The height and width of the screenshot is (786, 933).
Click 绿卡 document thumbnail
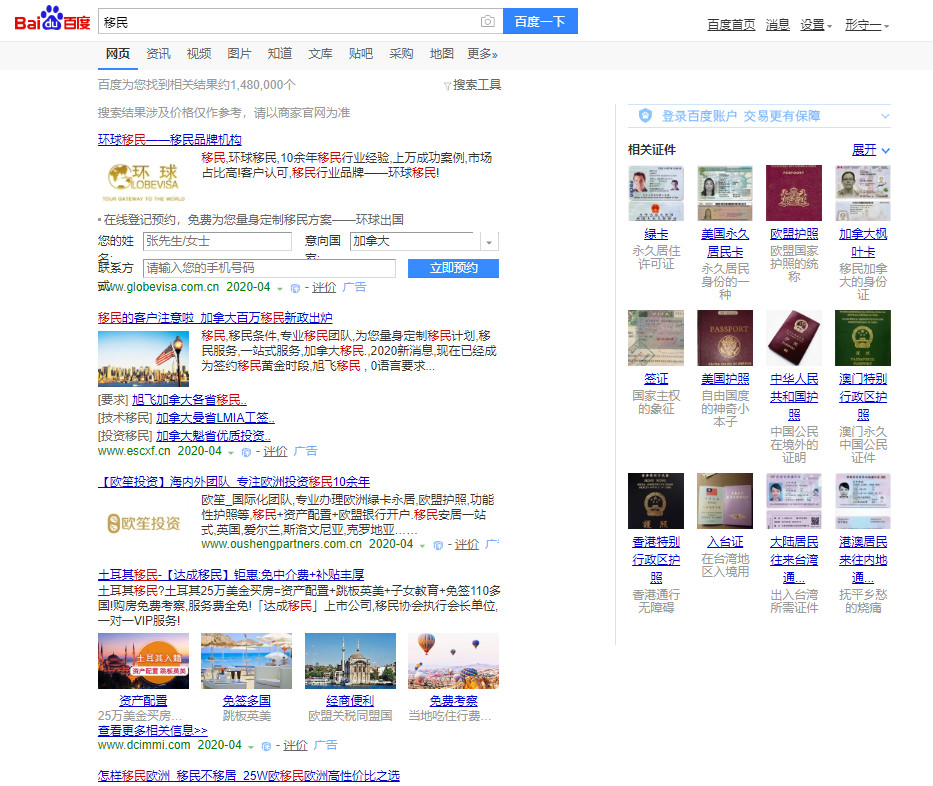656,193
